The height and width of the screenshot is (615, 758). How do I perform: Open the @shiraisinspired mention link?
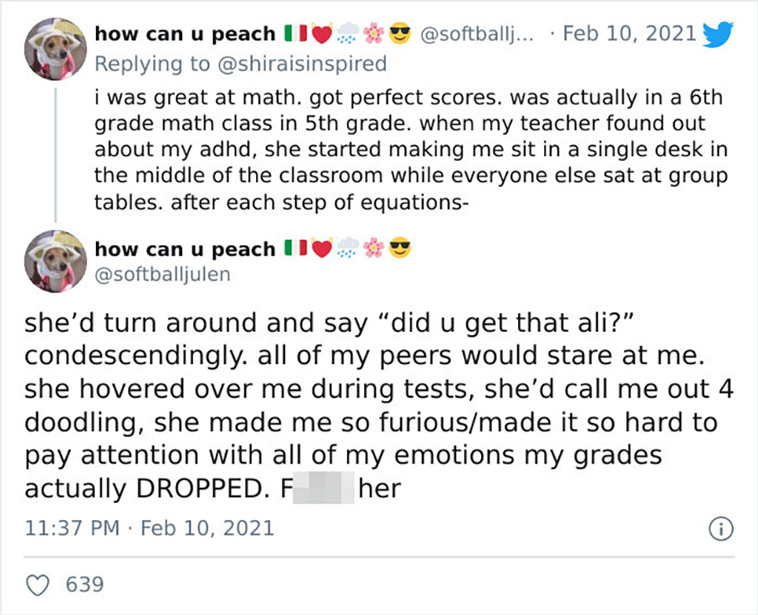coord(303,64)
